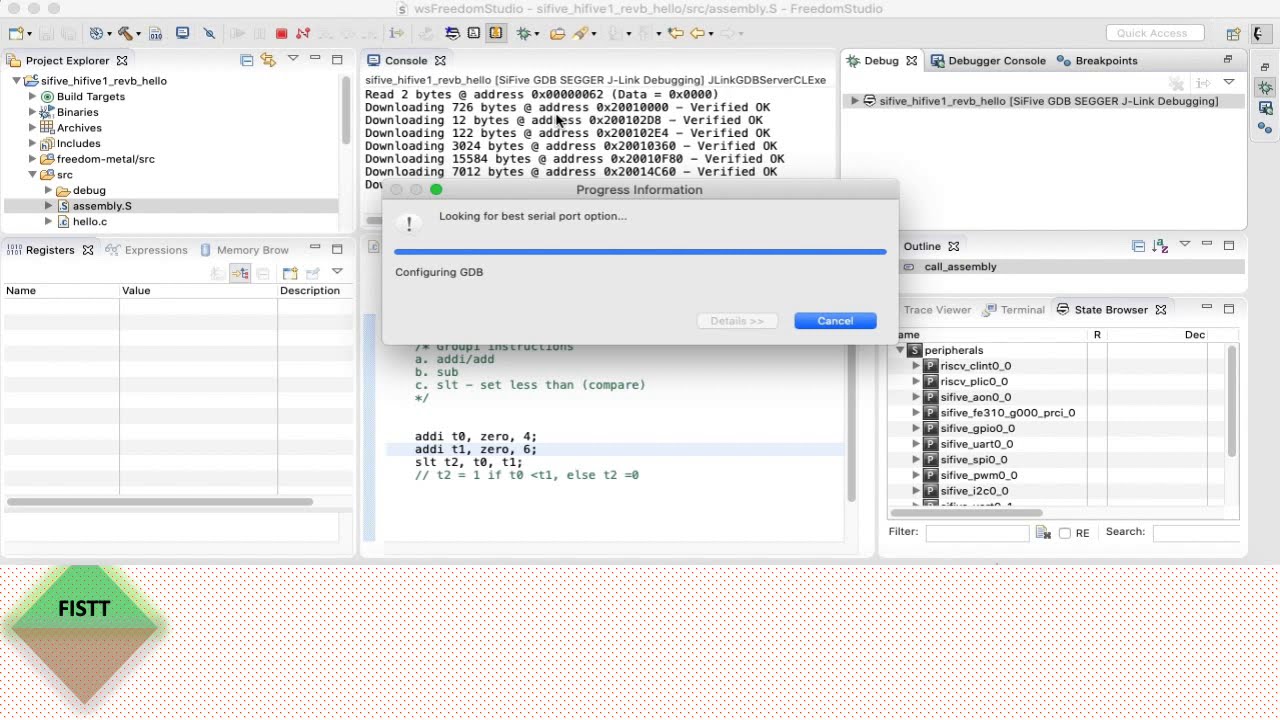
Task: Click the Sort icon in Outline panel
Action: pyautogui.click(x=1160, y=246)
